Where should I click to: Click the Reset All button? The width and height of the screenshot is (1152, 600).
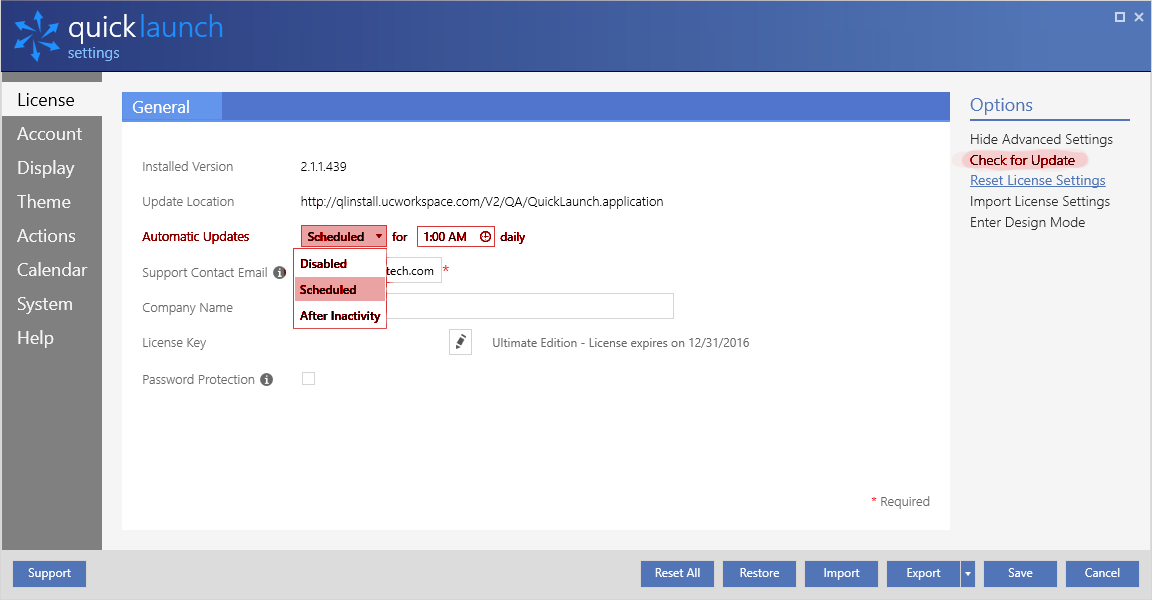coord(677,573)
